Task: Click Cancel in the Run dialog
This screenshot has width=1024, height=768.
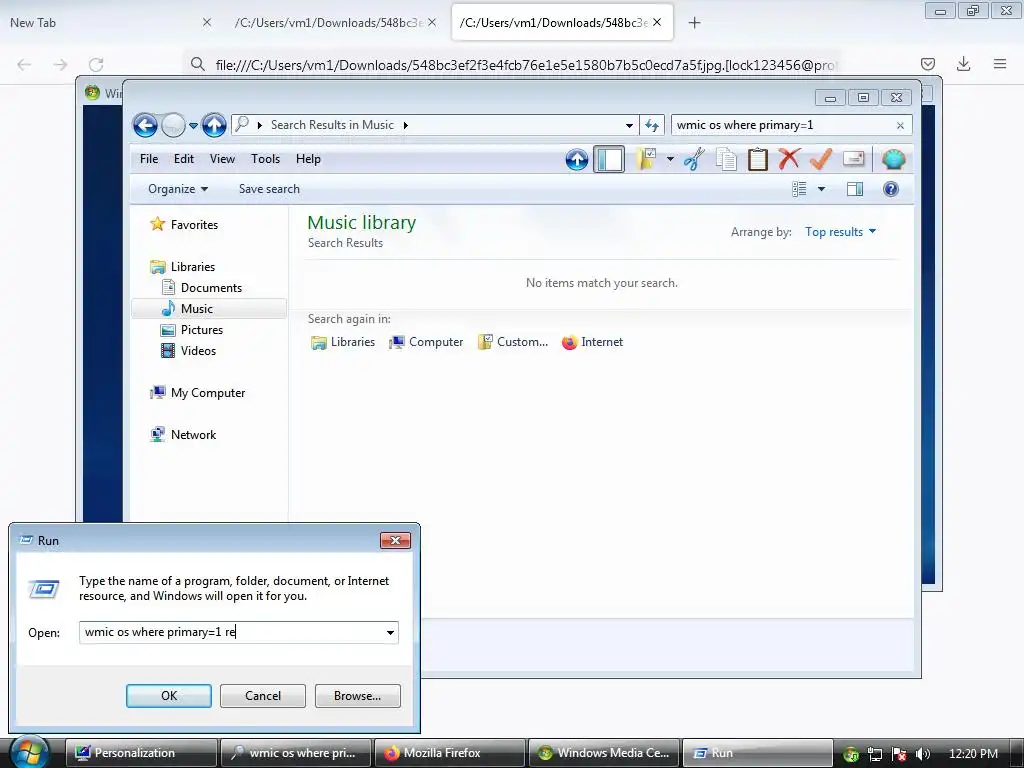Action: pyautogui.click(x=263, y=696)
